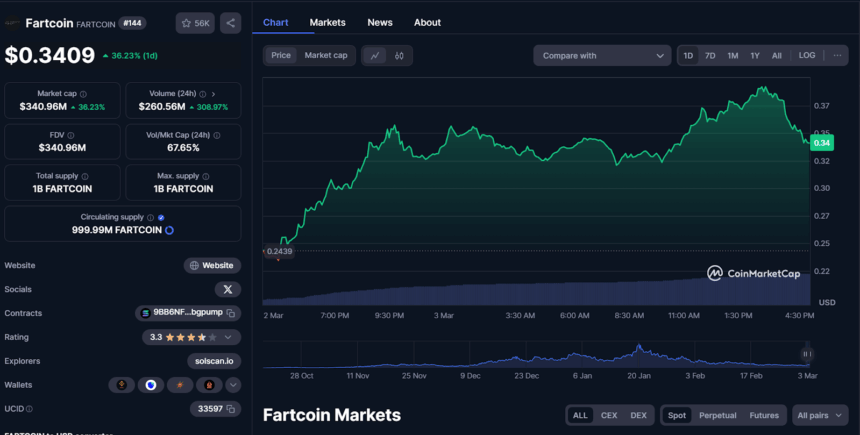
Task: Click the Volume (24h) arrow chevron
Action: (213, 94)
